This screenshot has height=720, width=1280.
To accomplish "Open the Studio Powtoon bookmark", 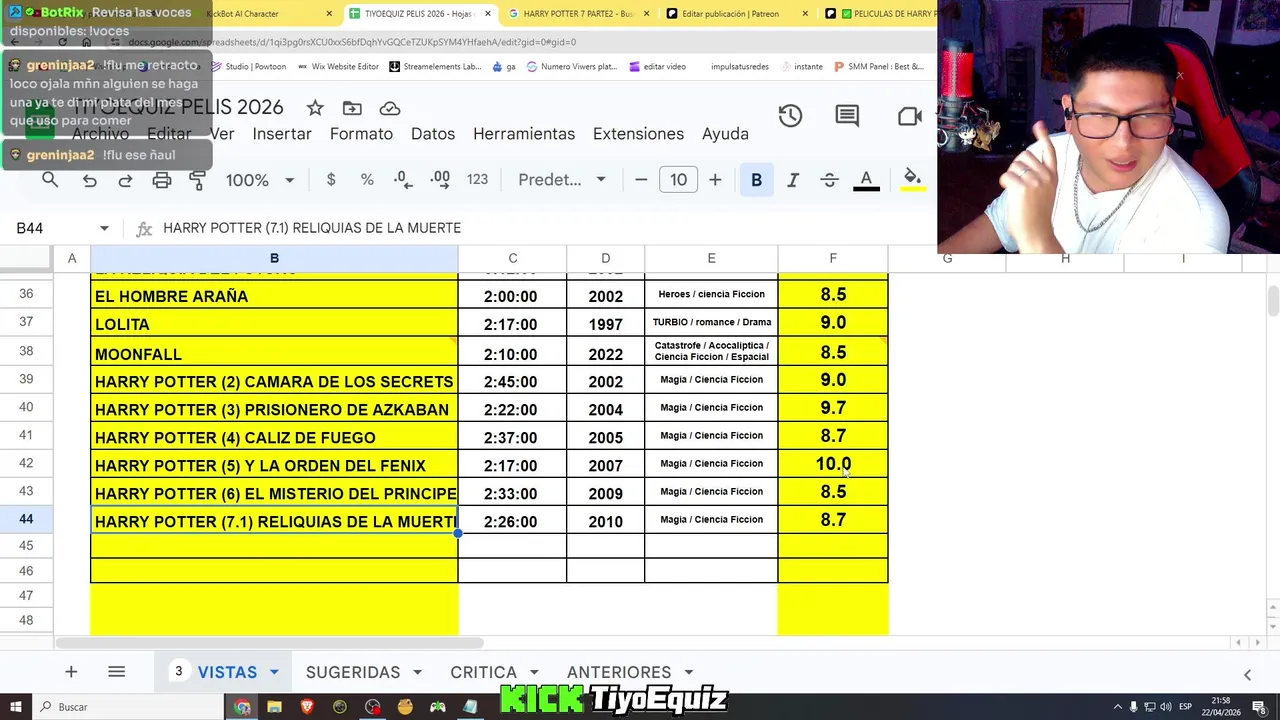I will (249, 67).
